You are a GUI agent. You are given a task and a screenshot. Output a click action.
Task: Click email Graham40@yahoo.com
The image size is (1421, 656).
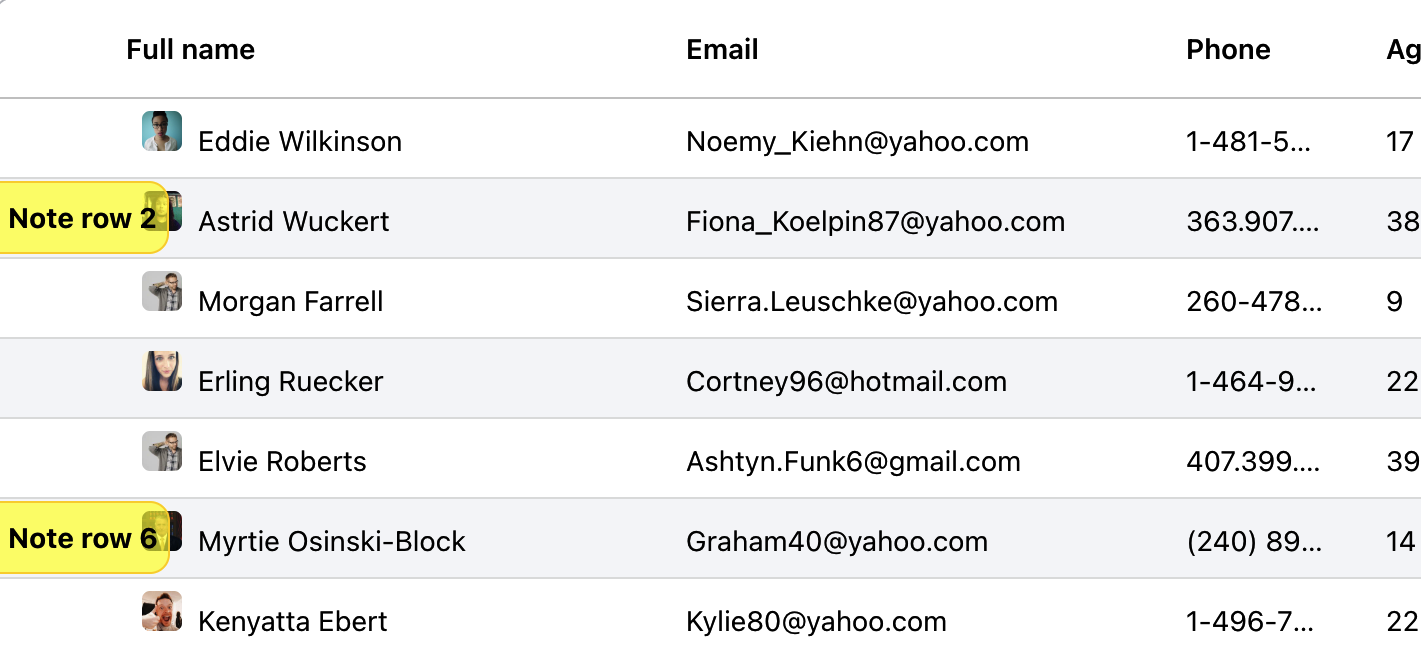click(x=836, y=541)
